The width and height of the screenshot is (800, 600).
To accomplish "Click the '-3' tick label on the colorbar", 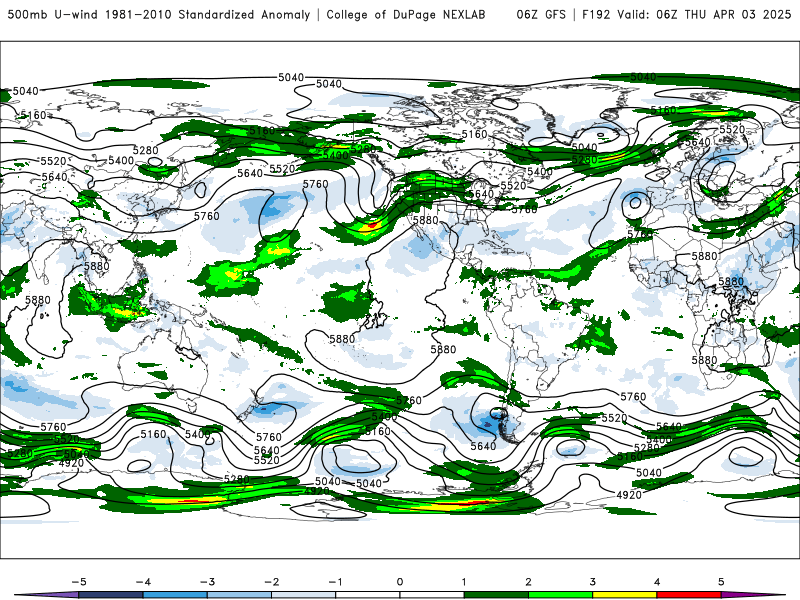I will coord(207,582).
